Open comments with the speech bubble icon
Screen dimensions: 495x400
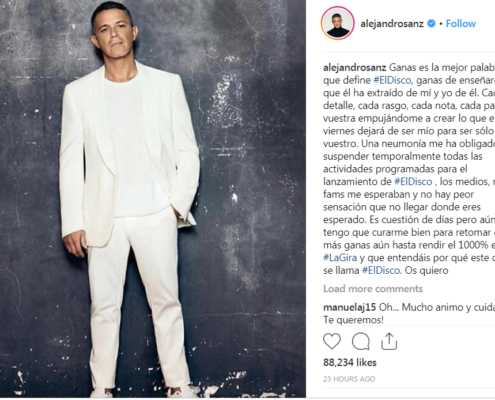tap(361, 341)
